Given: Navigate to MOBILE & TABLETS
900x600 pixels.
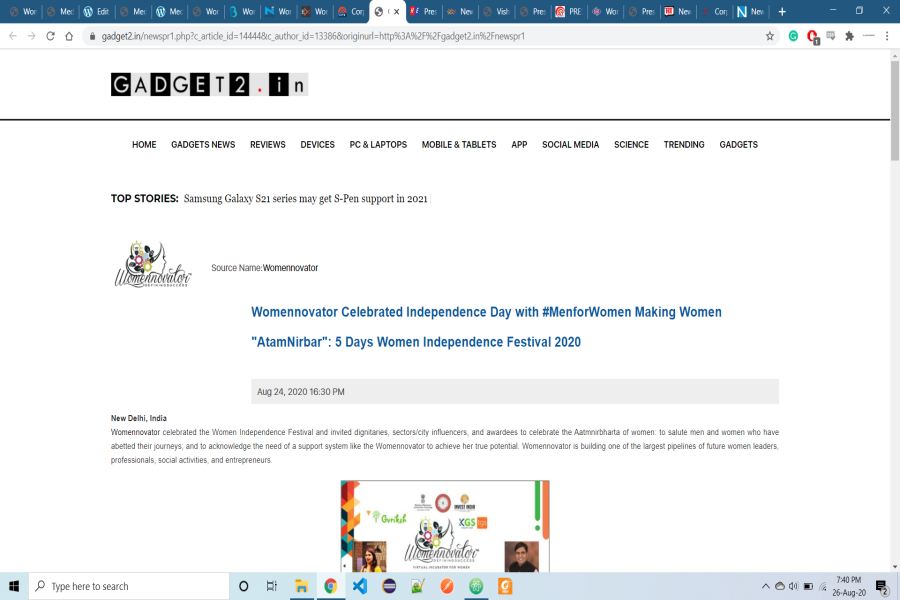Looking at the screenshot, I should tap(459, 145).
